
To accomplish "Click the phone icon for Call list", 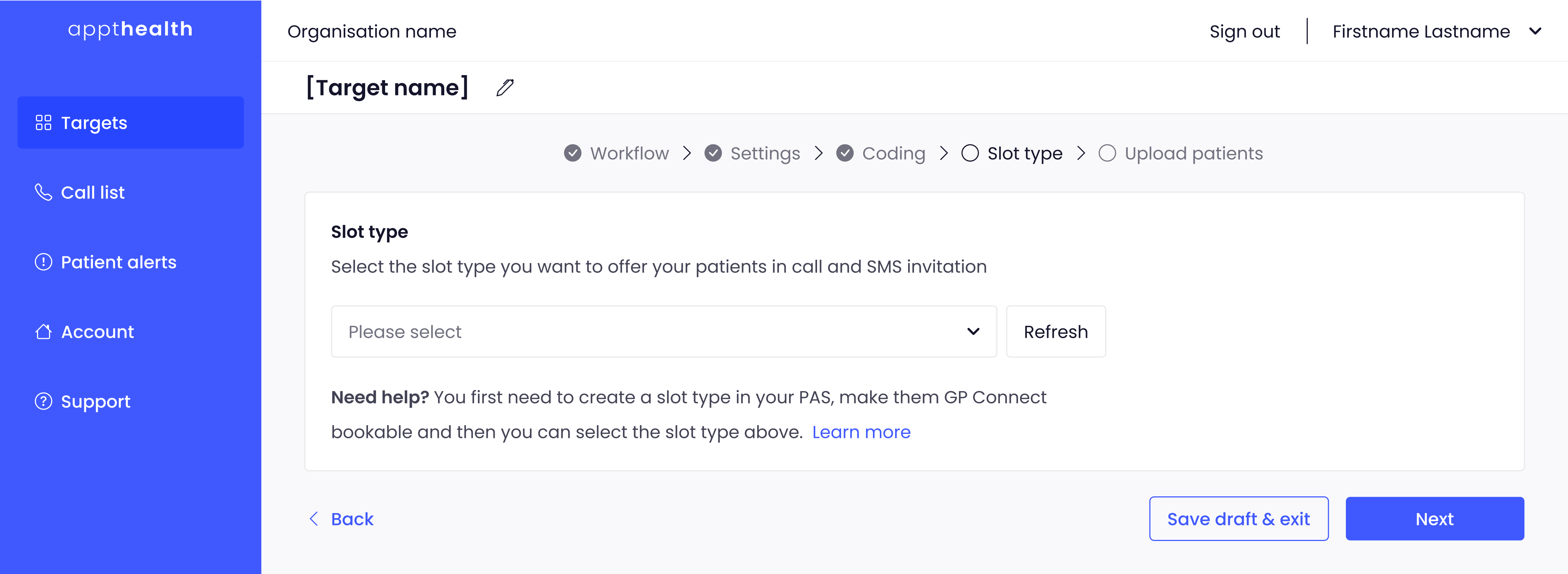I will point(43,192).
